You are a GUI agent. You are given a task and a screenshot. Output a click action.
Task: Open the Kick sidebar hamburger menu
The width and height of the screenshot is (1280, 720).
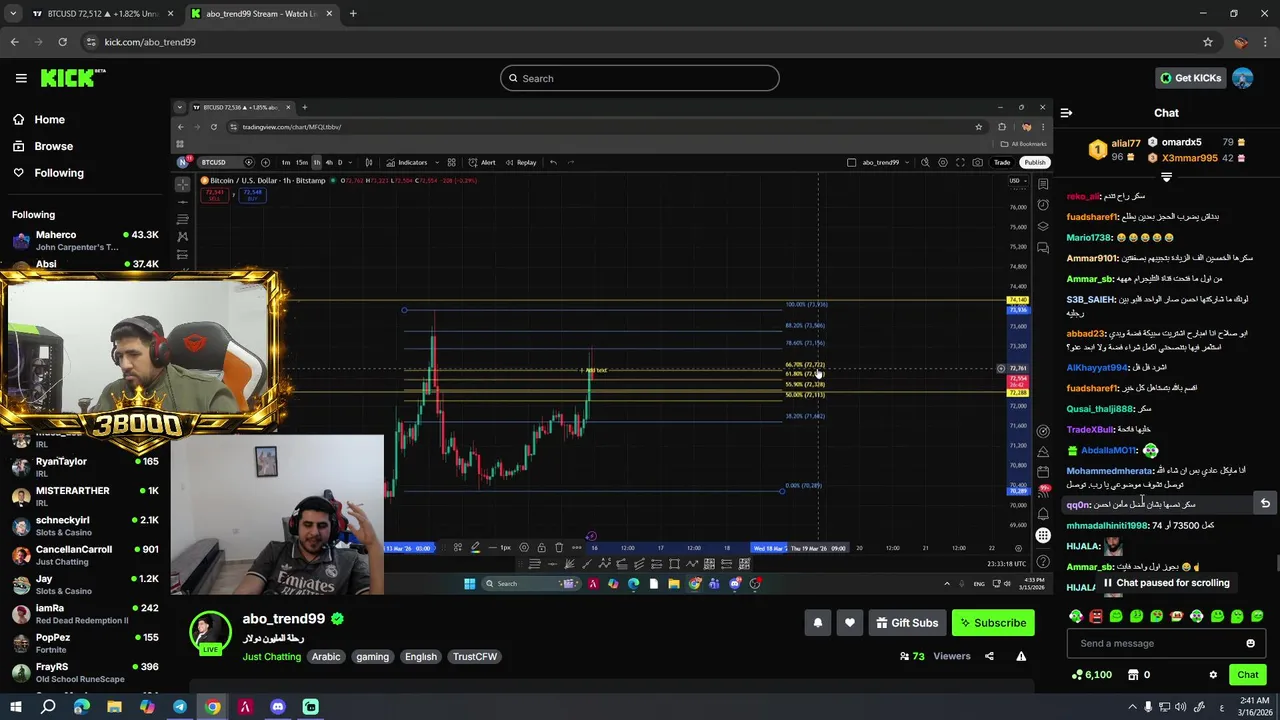coord(21,78)
